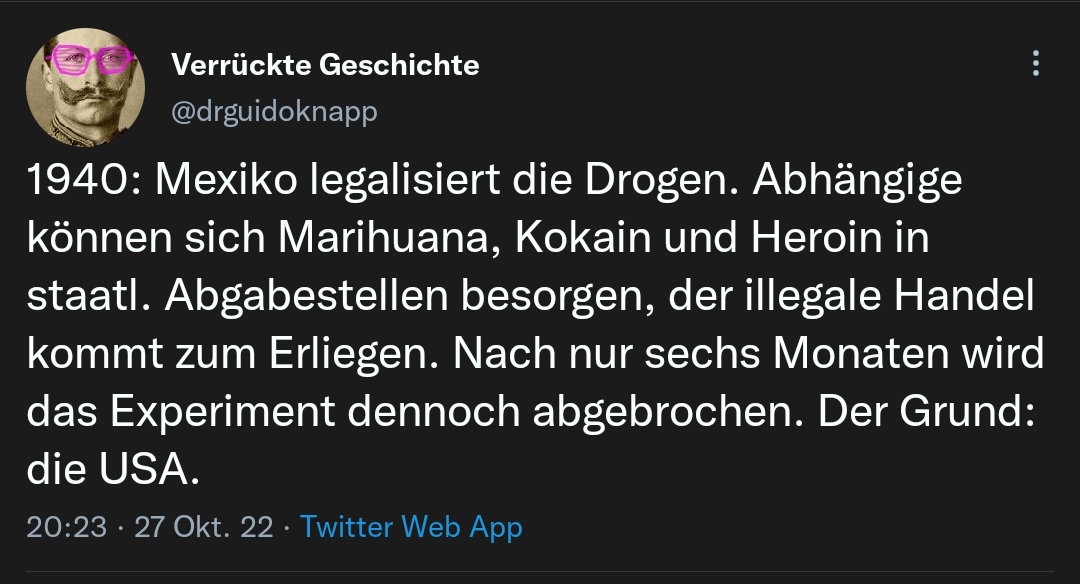Open the Verrückte Geschichte display name

click(x=325, y=65)
